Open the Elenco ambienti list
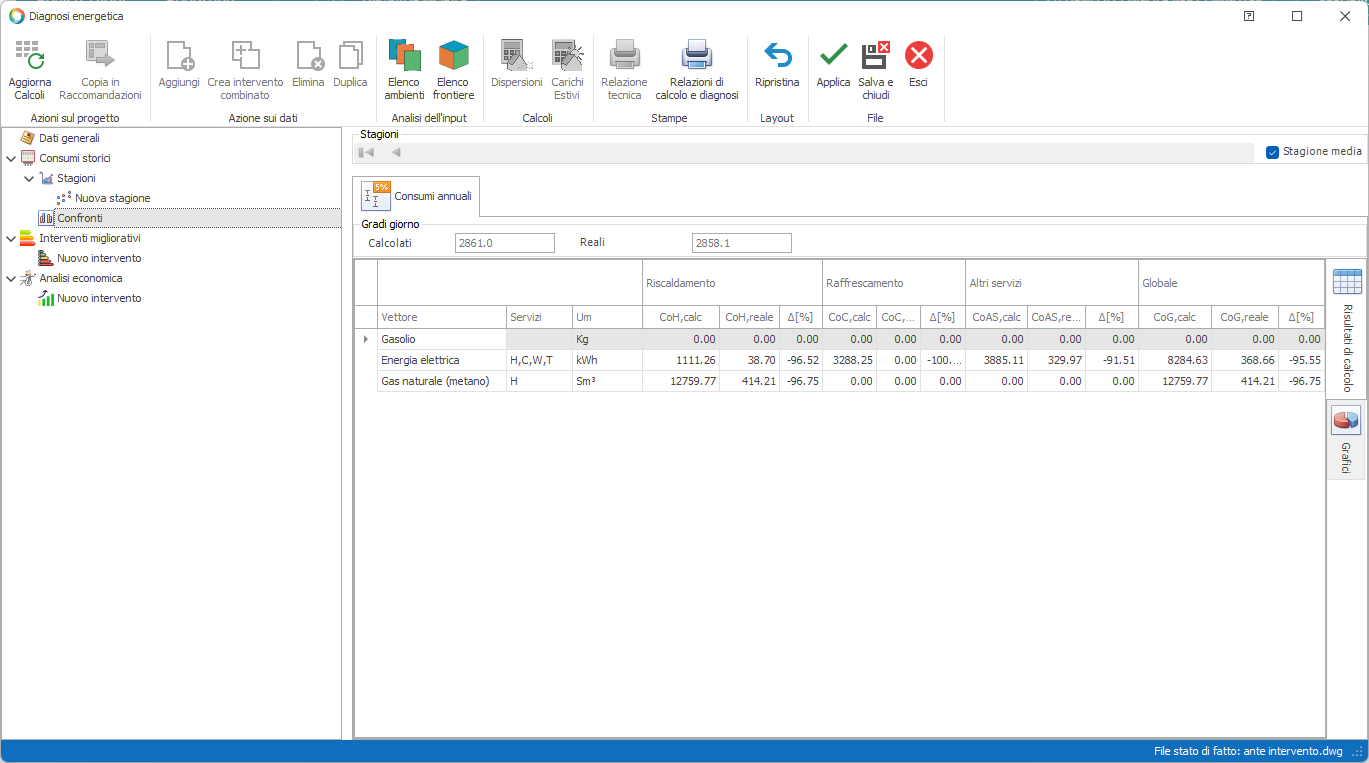This screenshot has width=1369, height=763. tap(404, 56)
